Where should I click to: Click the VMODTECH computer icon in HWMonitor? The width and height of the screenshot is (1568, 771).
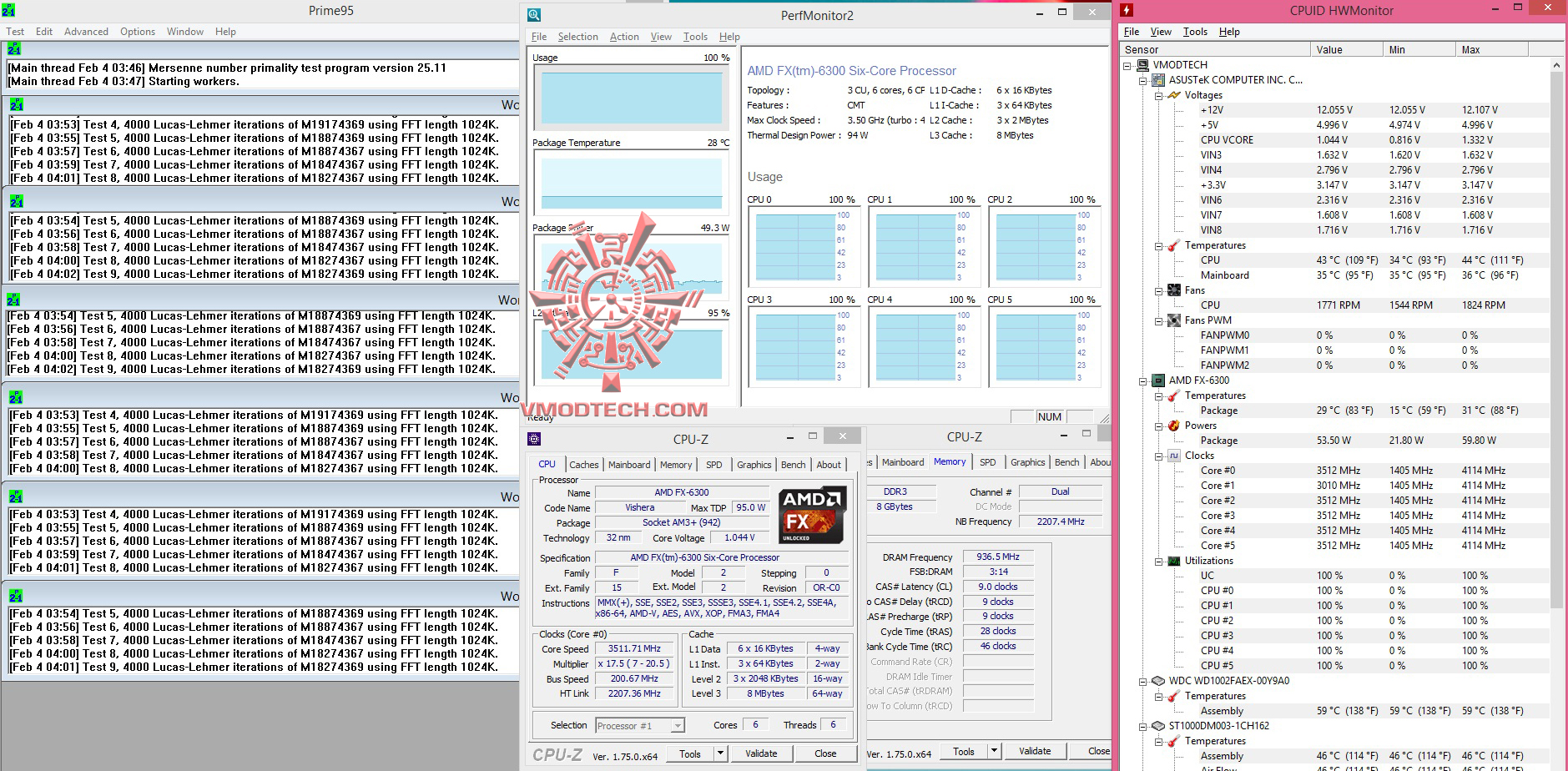point(1143,65)
